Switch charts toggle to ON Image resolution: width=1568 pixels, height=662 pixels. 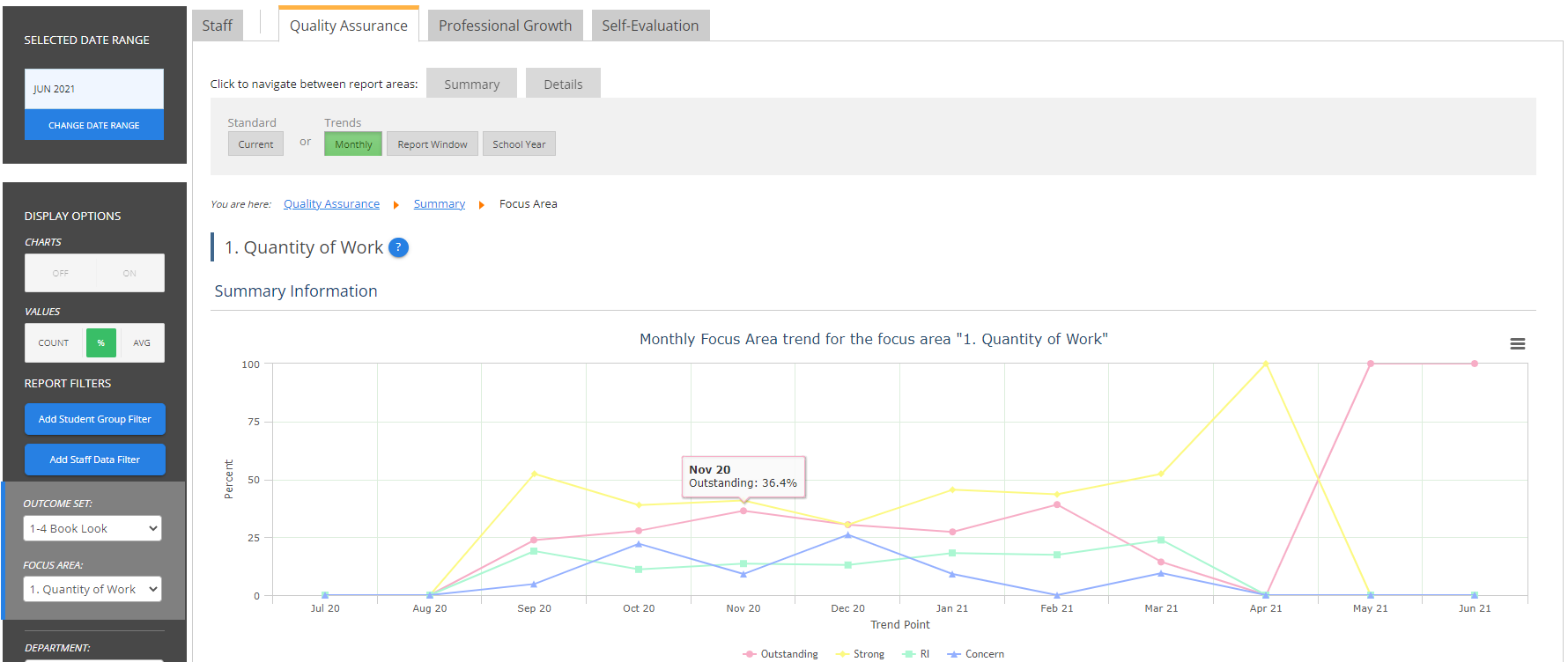(129, 274)
